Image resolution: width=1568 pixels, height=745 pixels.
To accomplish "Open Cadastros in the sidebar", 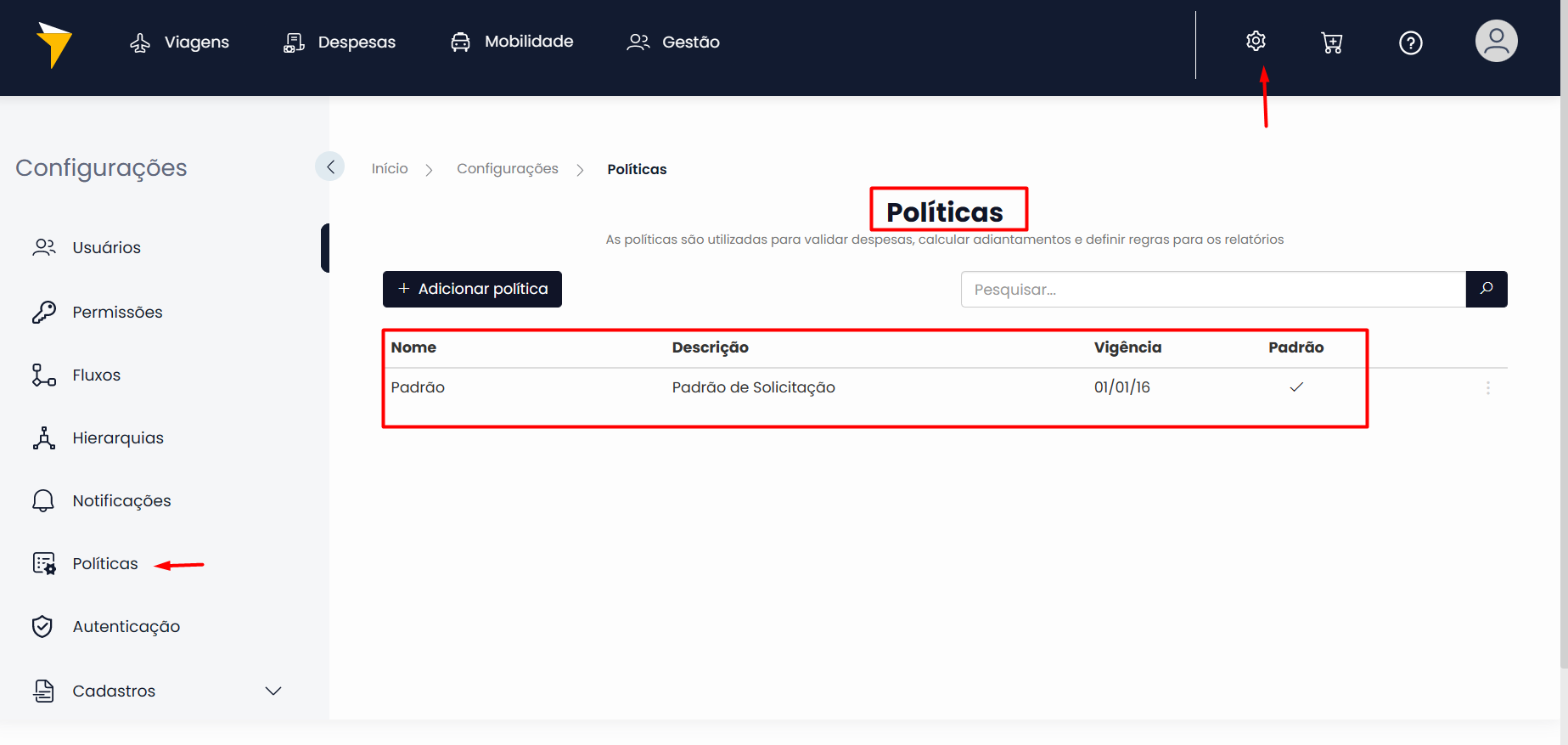I will pos(114,691).
